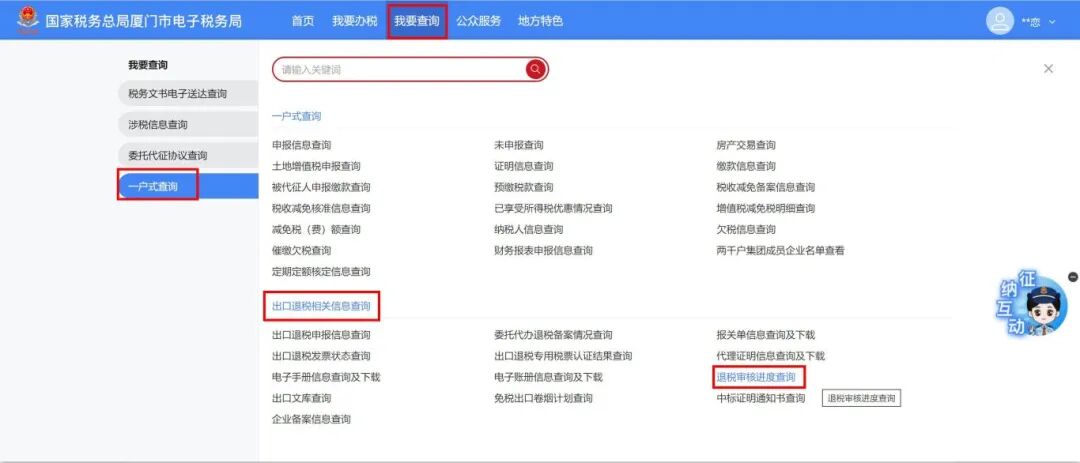Select 涉税信息查询 in sidebar
Image resolution: width=1080 pixels, height=463 pixels.
[188, 125]
